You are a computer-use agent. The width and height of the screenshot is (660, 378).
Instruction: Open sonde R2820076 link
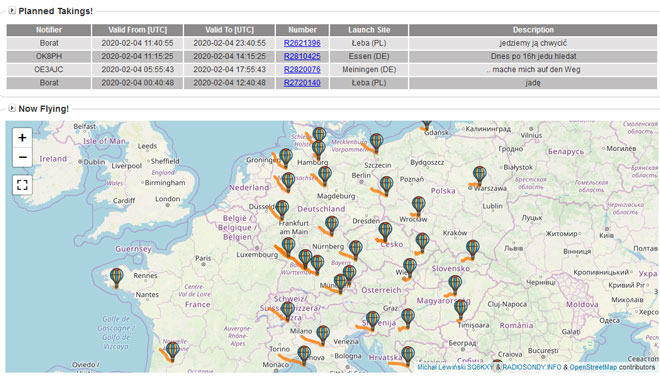tap(302, 69)
